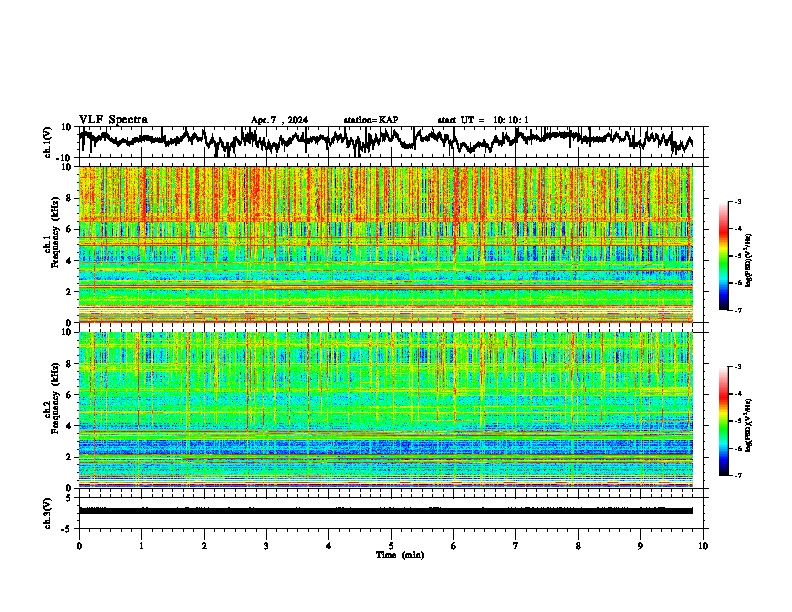
Task: Click the ch.1 "Frequency (kHz)" axis title
Action: [55, 232]
